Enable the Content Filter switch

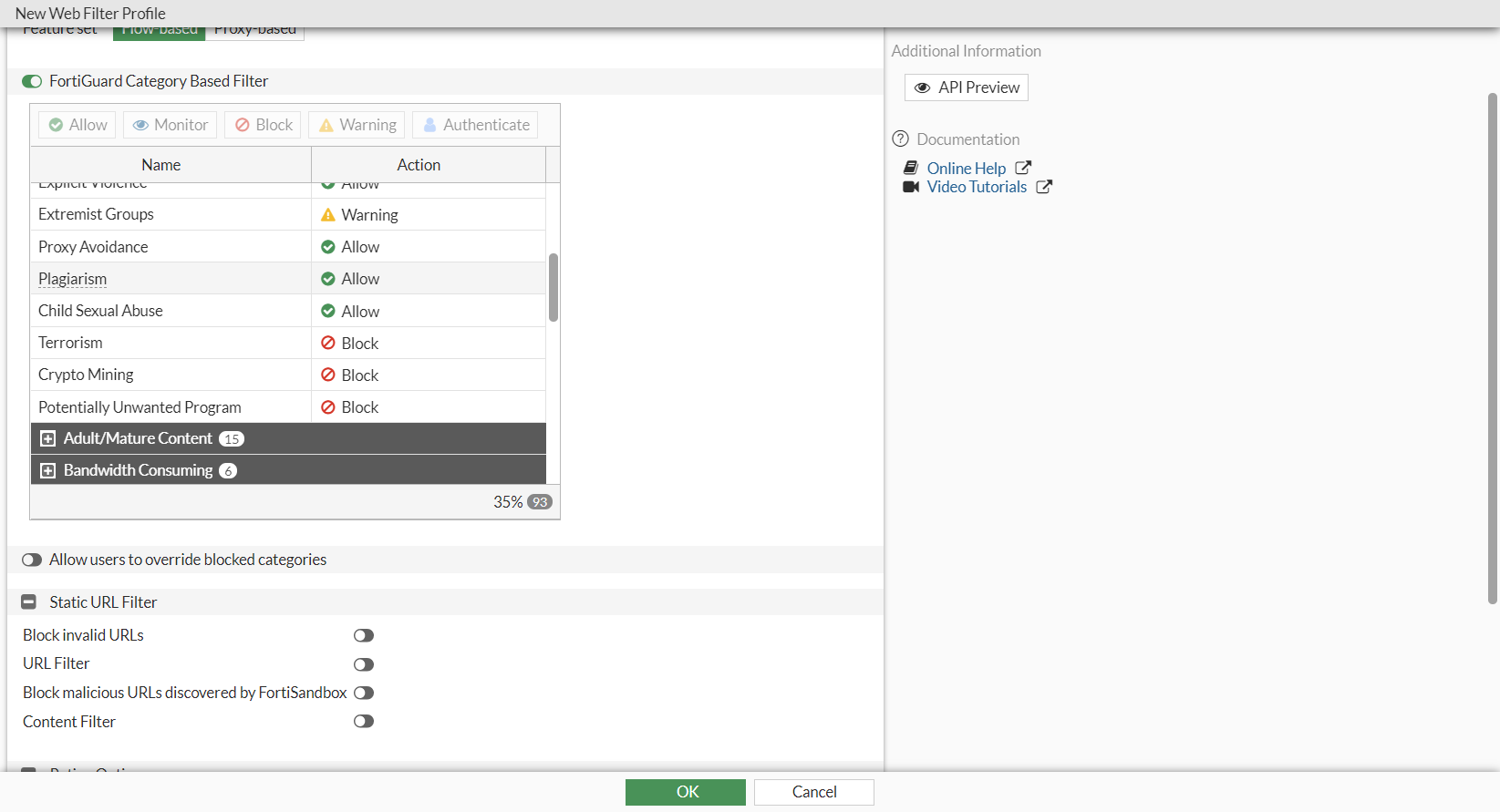pos(364,722)
